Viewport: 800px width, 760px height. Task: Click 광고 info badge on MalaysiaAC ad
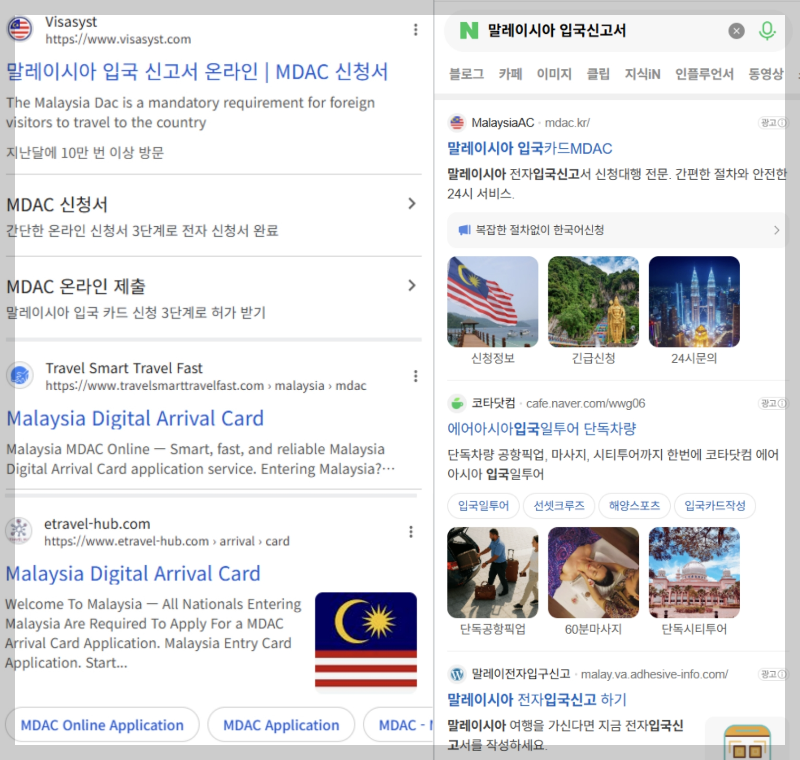click(773, 123)
